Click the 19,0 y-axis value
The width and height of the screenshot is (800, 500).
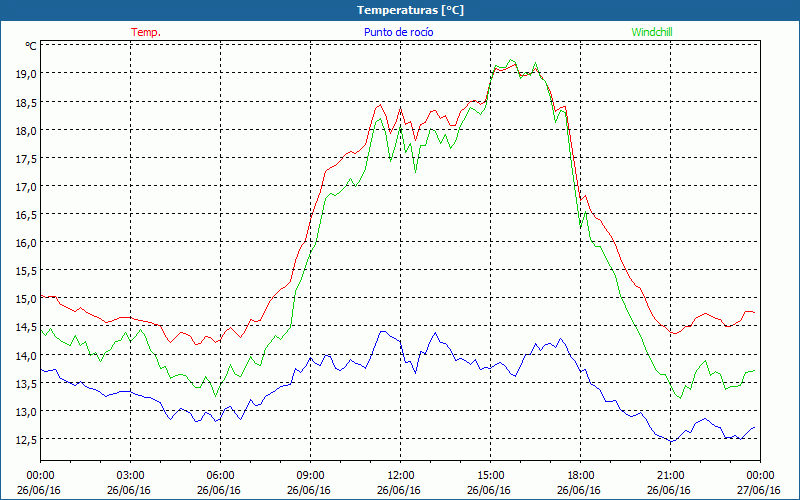point(28,74)
